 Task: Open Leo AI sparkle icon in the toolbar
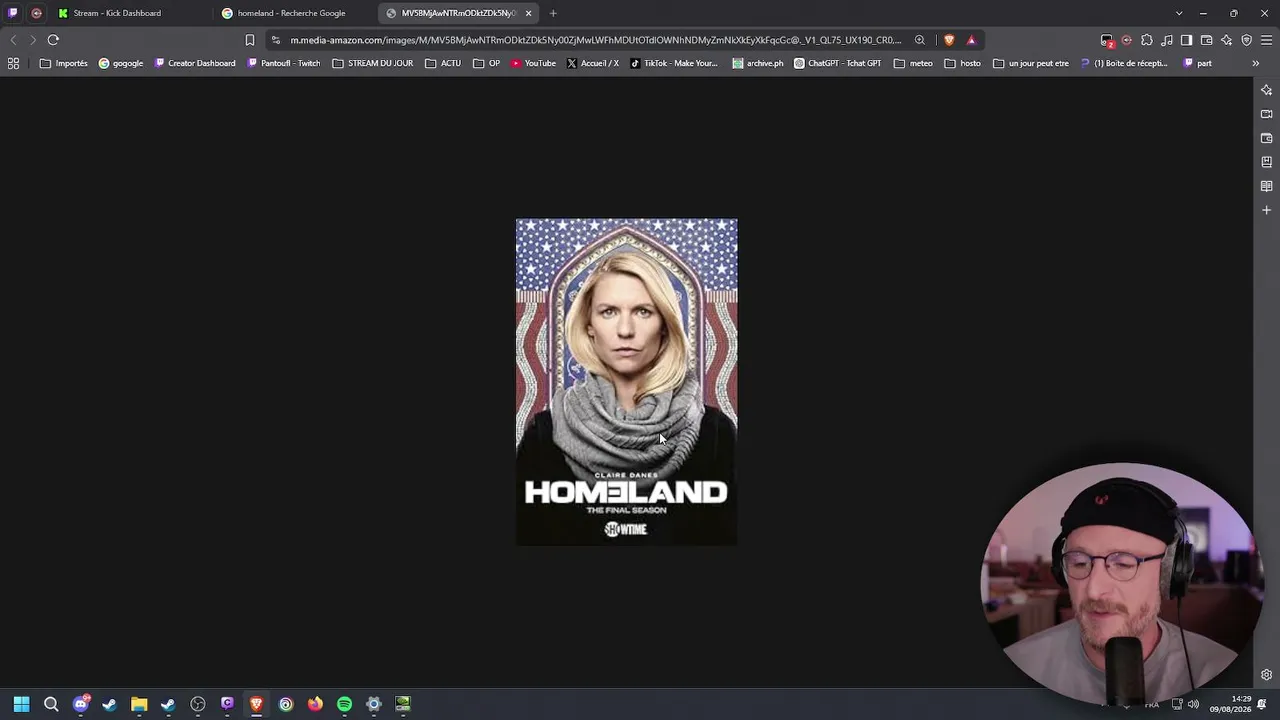1227,40
